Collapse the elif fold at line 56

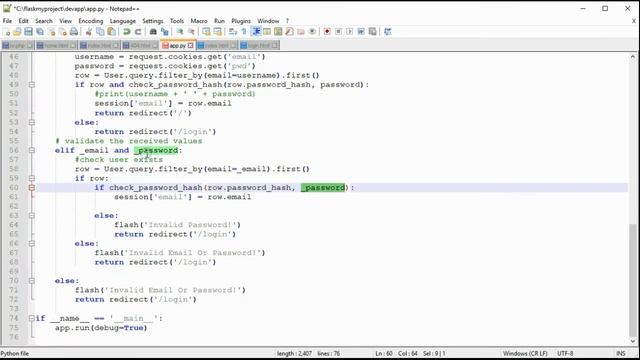[x=31, y=150]
